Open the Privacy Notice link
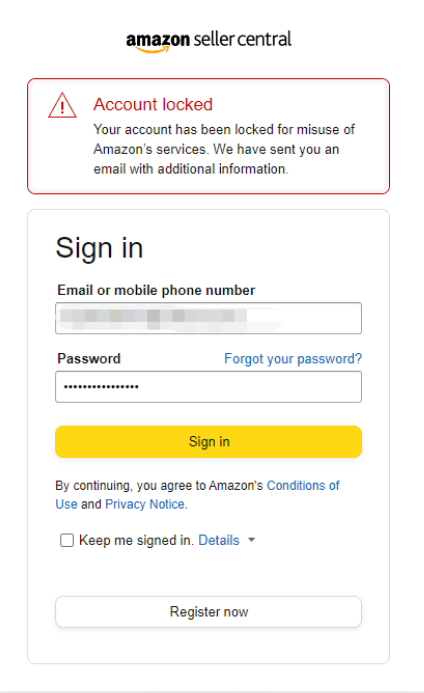Screen dimensions: 424x693 pyautogui.click(x=145, y=504)
